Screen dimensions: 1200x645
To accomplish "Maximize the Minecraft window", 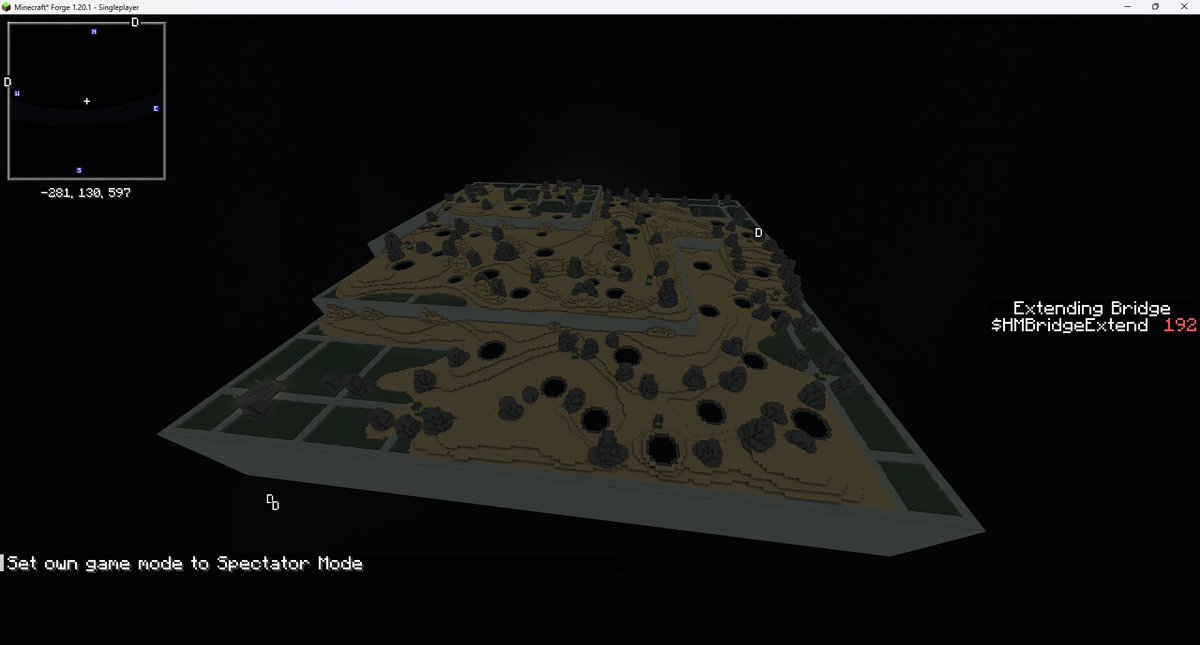I will (x=1155, y=6).
